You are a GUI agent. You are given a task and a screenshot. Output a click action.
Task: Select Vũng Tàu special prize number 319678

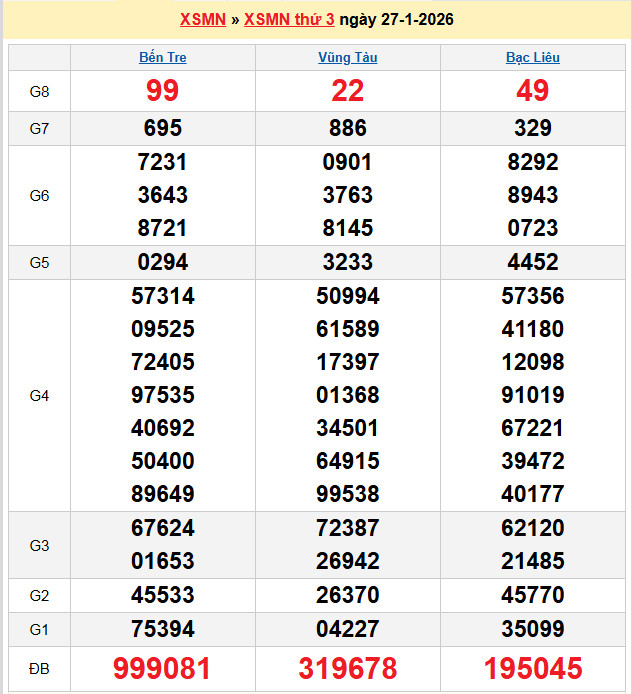coord(347,668)
